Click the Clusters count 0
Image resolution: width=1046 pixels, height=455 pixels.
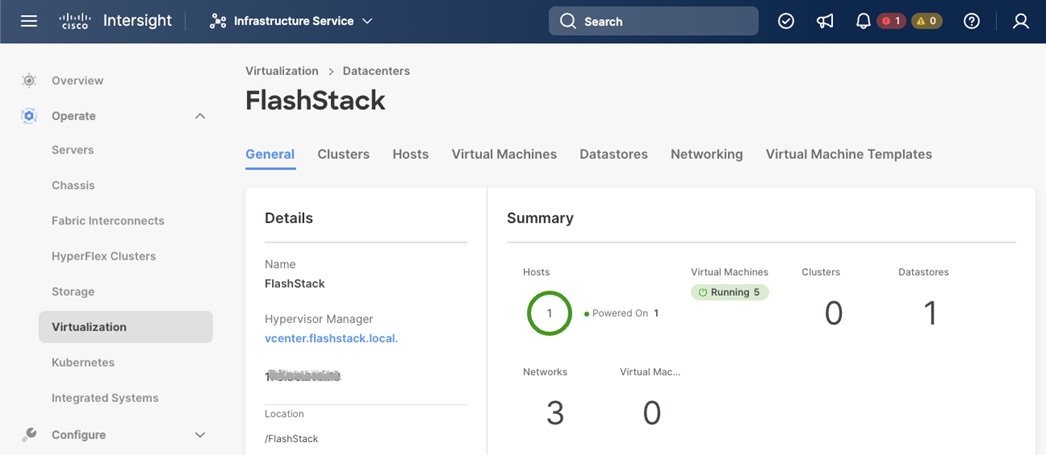[833, 313]
